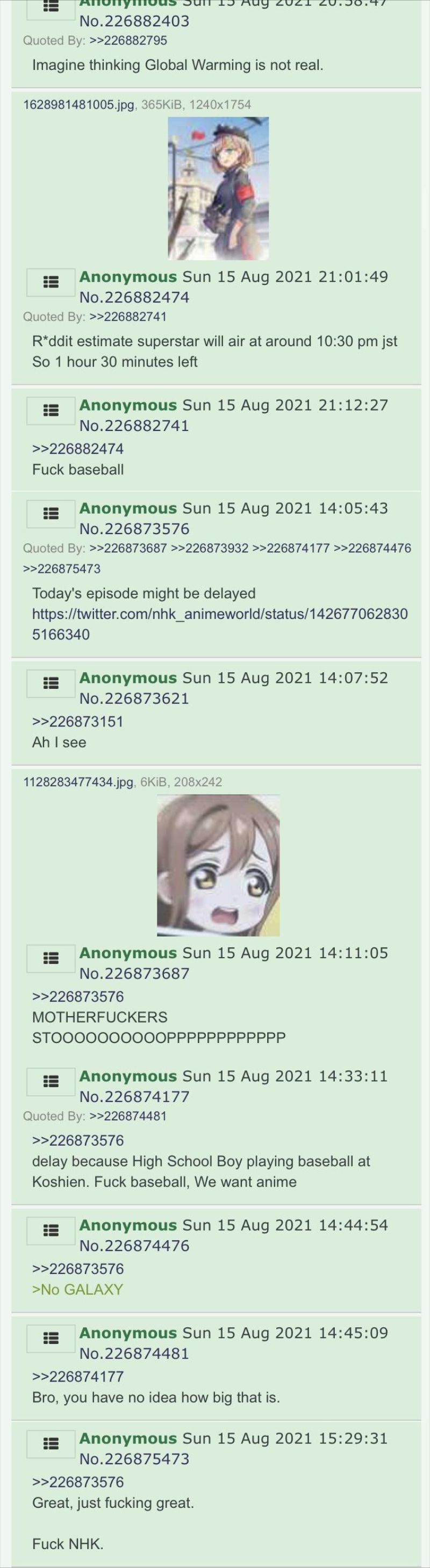Follow quote link >>226882474 in Fuck baseball post
This screenshot has width=430, height=1568.
point(78,449)
